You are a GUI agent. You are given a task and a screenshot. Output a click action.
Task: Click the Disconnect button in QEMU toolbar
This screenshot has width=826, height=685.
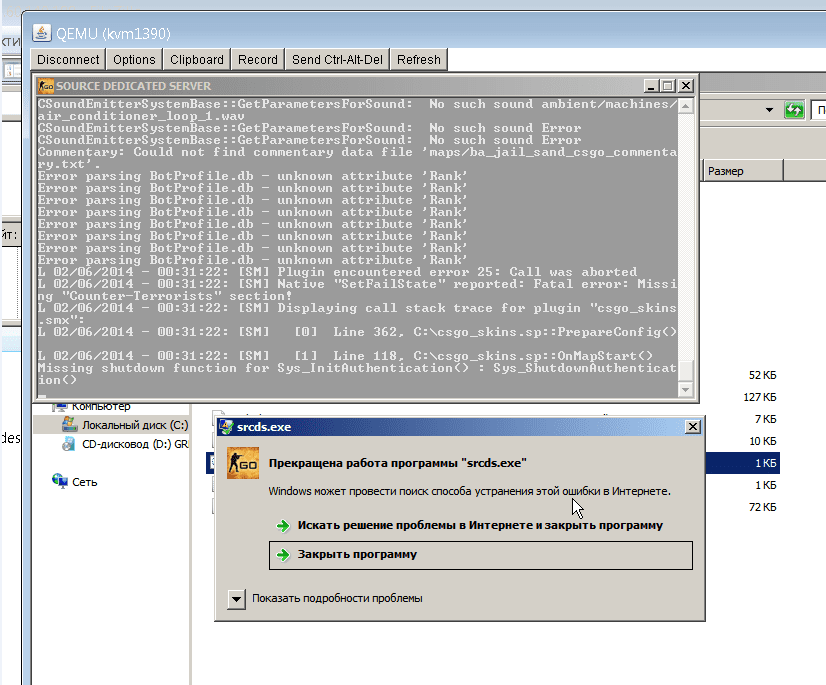coord(68,60)
